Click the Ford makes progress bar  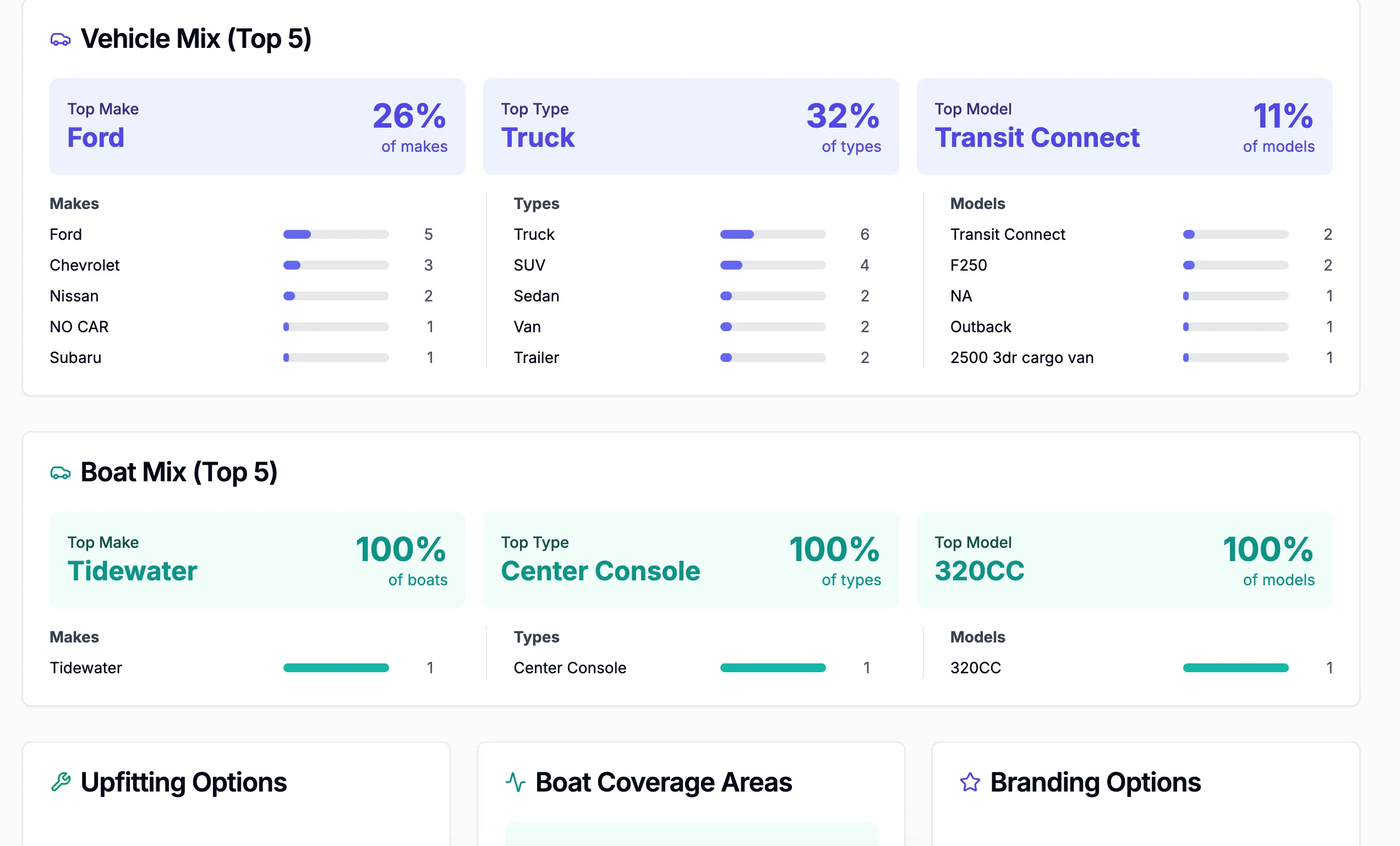[x=336, y=234]
